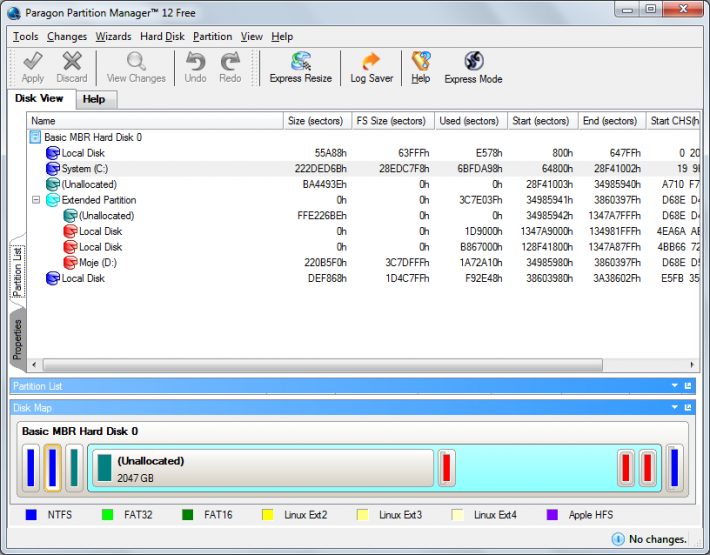710x555 pixels.
Task: Open the Properties side tab
Action: 17,340
